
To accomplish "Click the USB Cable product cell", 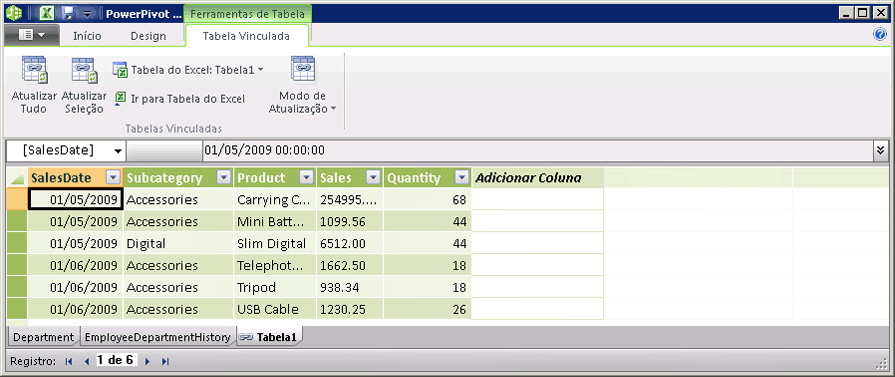I will tap(275, 309).
